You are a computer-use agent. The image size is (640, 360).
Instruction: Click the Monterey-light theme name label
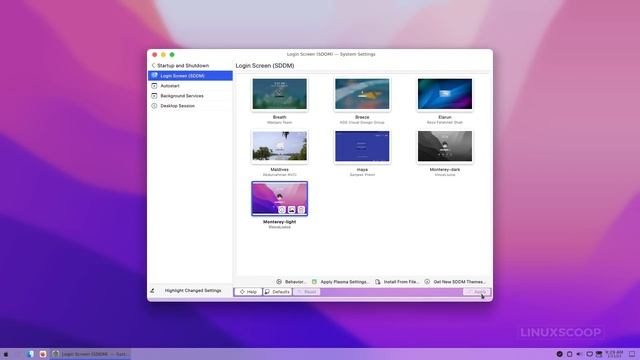[x=280, y=222]
